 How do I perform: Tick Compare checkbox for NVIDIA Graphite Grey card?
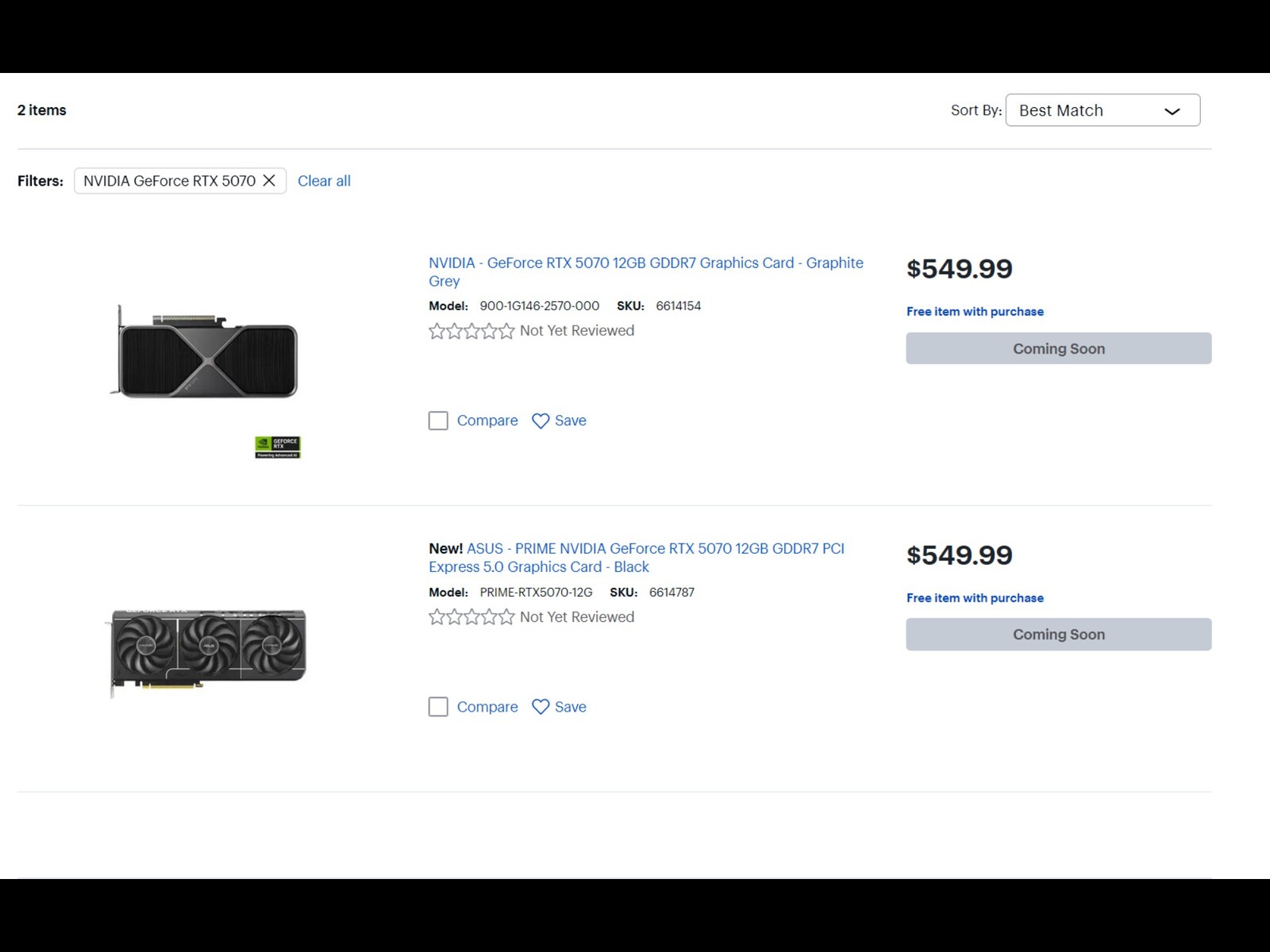click(438, 420)
